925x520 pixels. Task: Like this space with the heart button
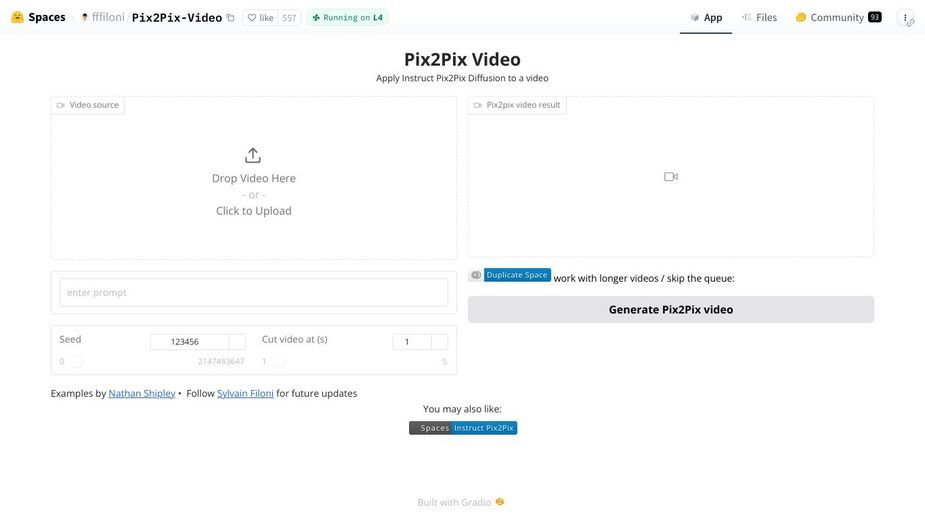coord(260,18)
